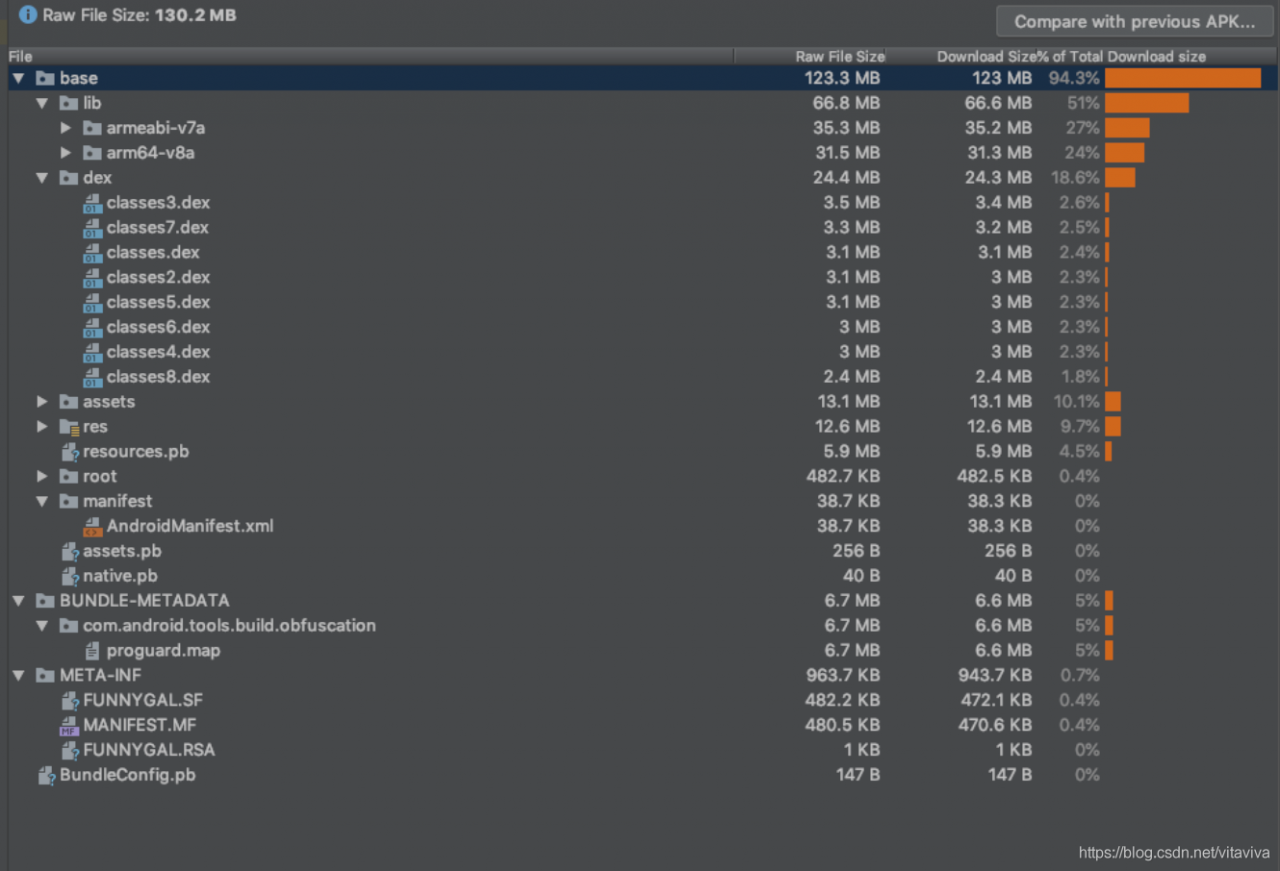Viewport: 1280px width, 871px height.
Task: Click the classes.dex file icon
Action: click(x=92, y=253)
